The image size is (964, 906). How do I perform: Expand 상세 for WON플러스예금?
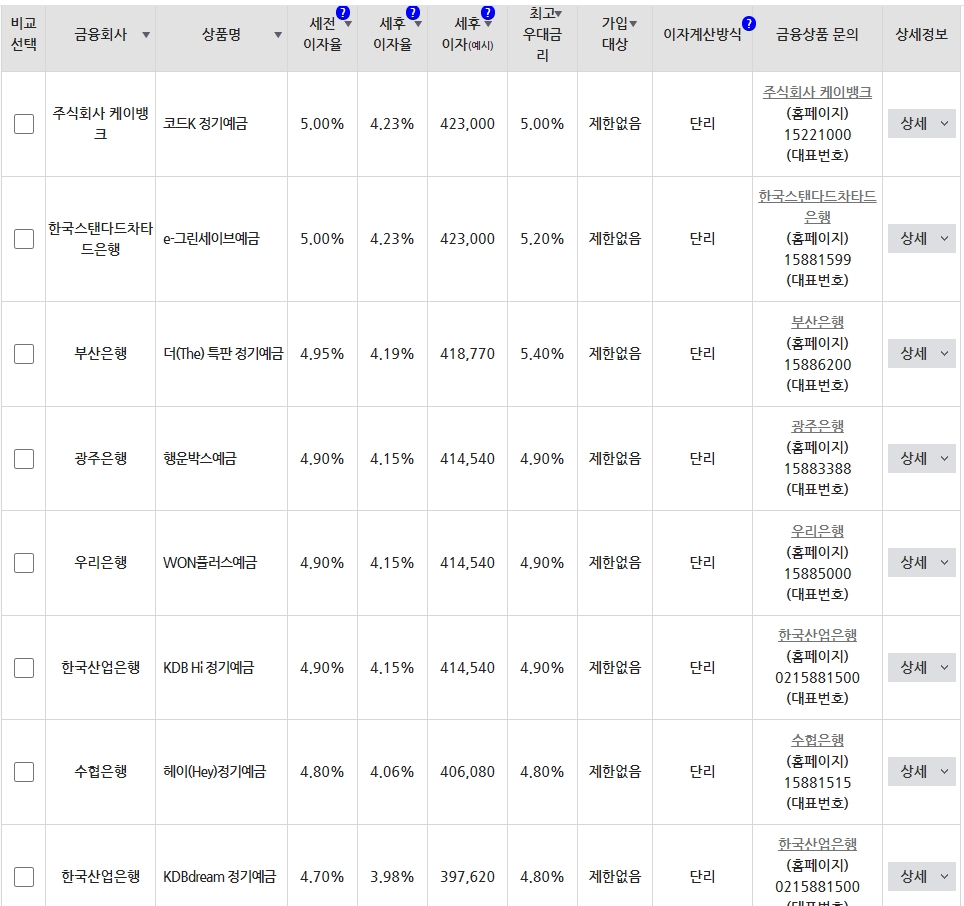(x=922, y=562)
